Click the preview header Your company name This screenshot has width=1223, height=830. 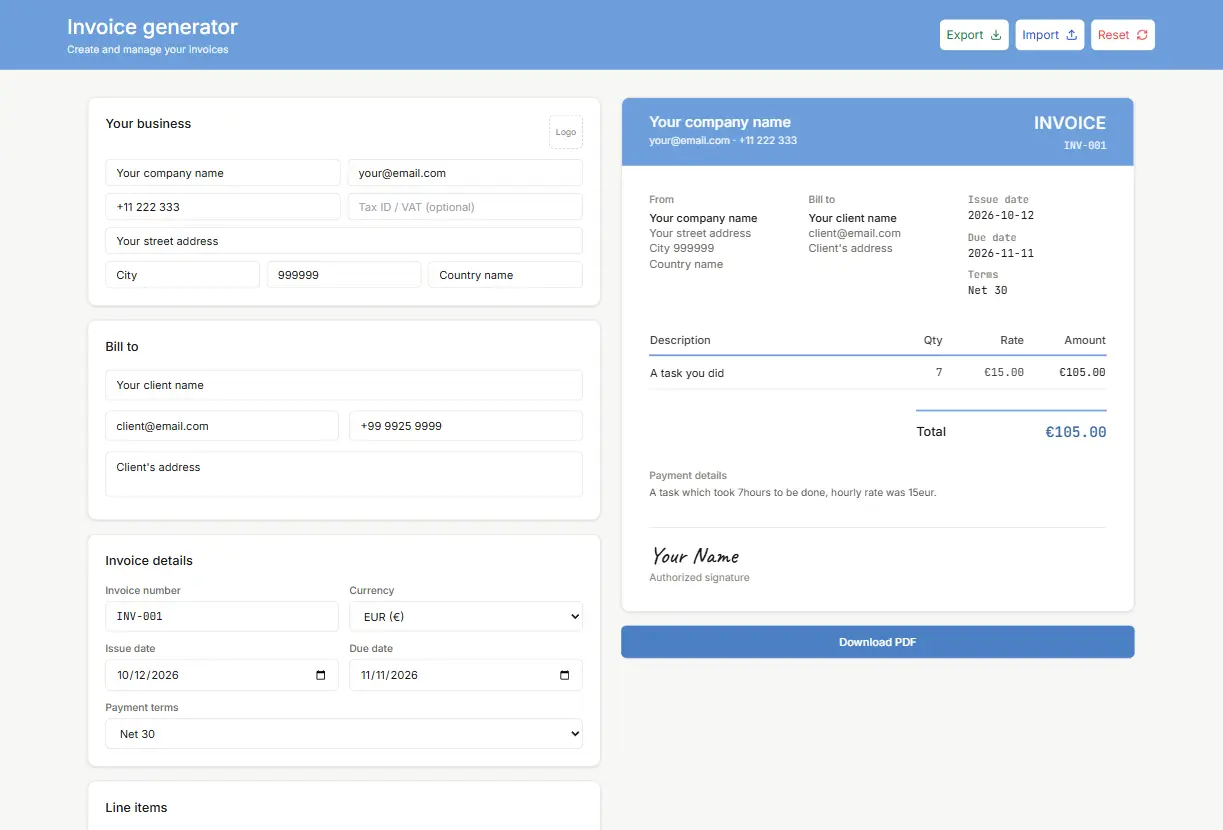click(x=720, y=122)
